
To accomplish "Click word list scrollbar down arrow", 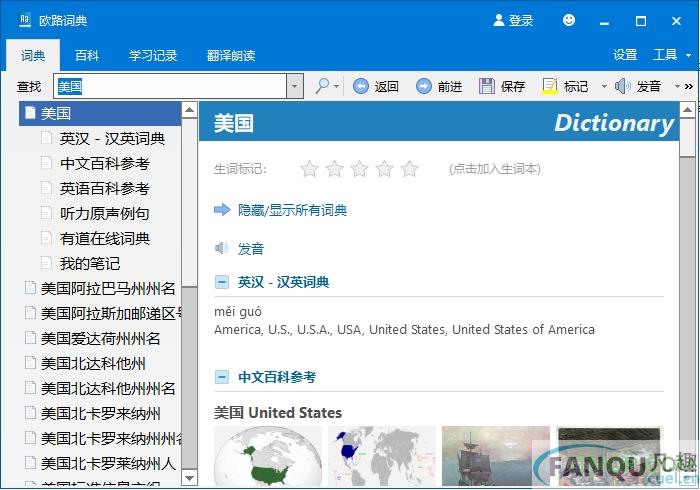I will pos(189,478).
